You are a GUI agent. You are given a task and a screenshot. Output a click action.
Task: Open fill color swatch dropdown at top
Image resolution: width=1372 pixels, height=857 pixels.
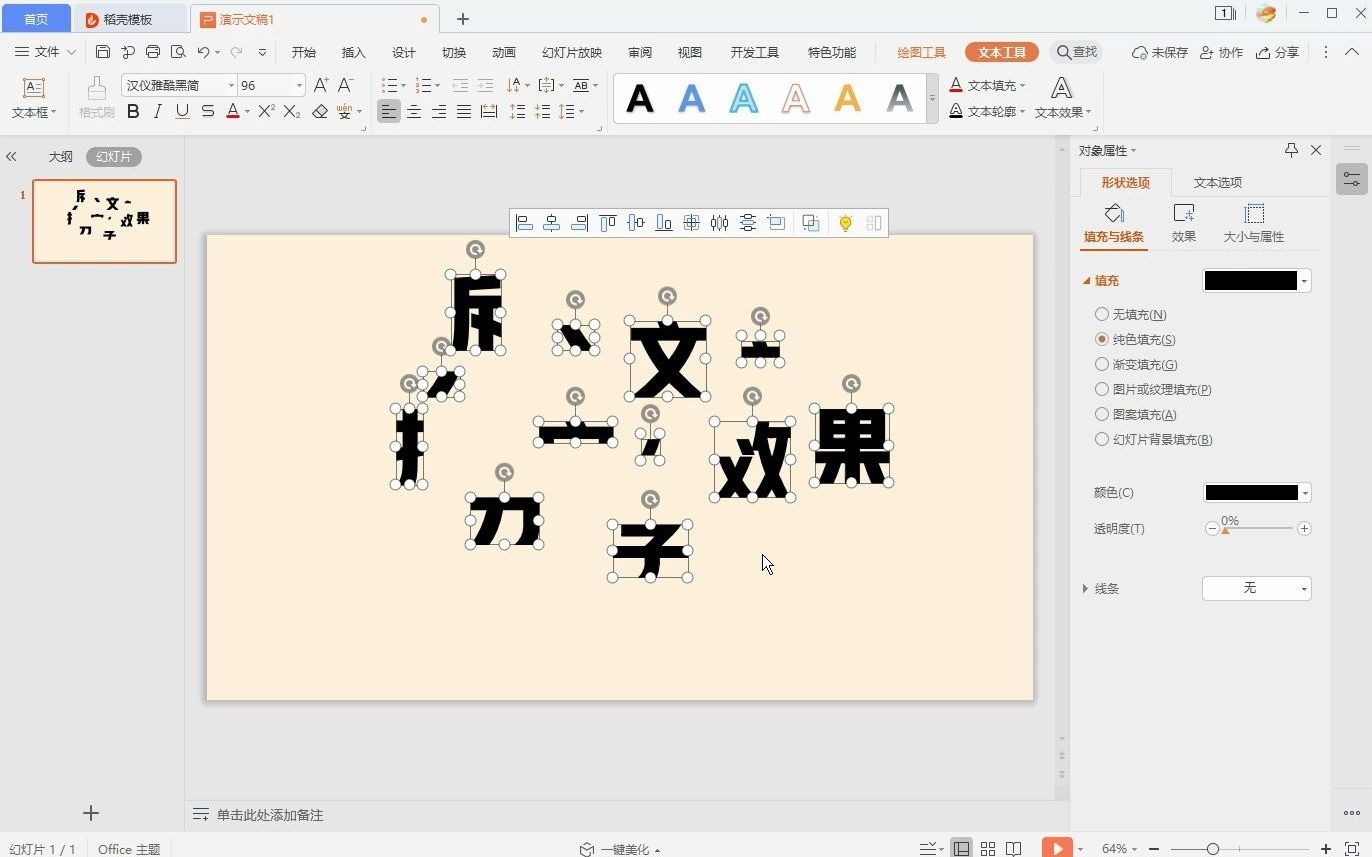pyautogui.click(x=1256, y=281)
